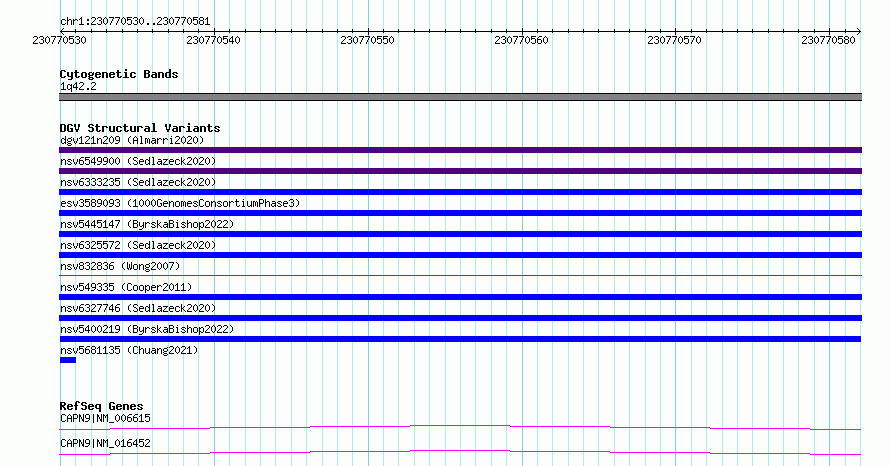Viewport: 890px width, 466px height.
Task: Click the magenta line for CAPN9|NM_016452
Action: point(460,452)
